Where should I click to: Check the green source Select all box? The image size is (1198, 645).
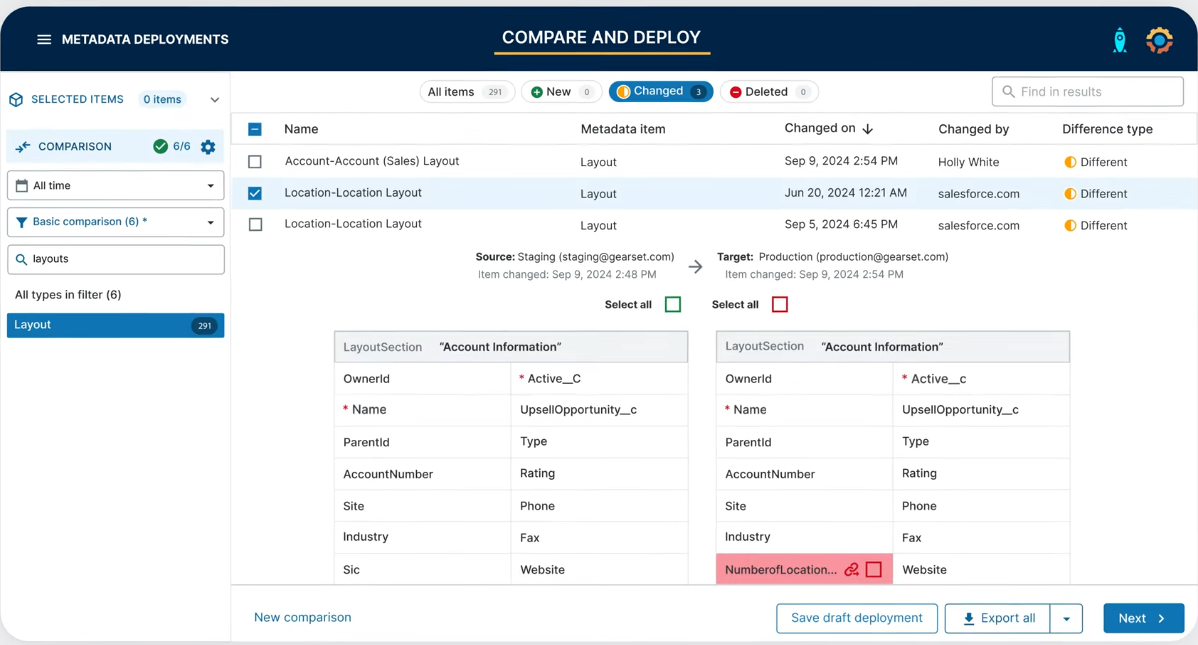pyautogui.click(x=673, y=305)
